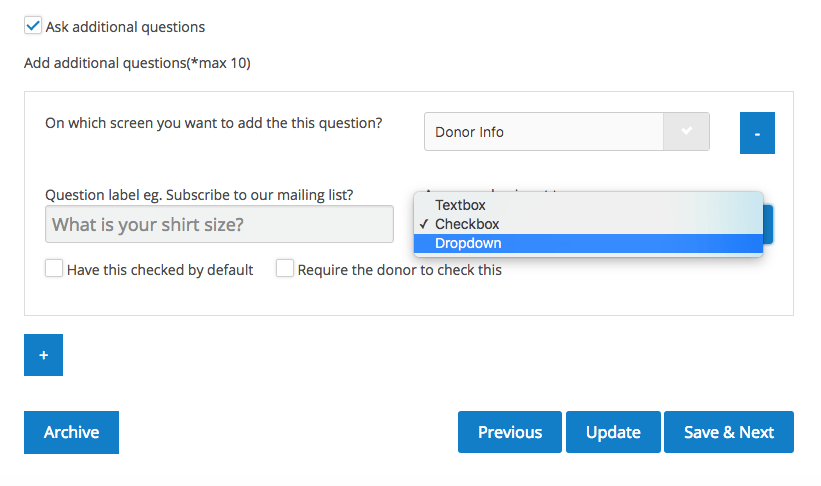Image resolution: width=821 pixels, height=486 pixels.
Task: Click the blue answer type select edge behind the list
Action: tap(769, 224)
